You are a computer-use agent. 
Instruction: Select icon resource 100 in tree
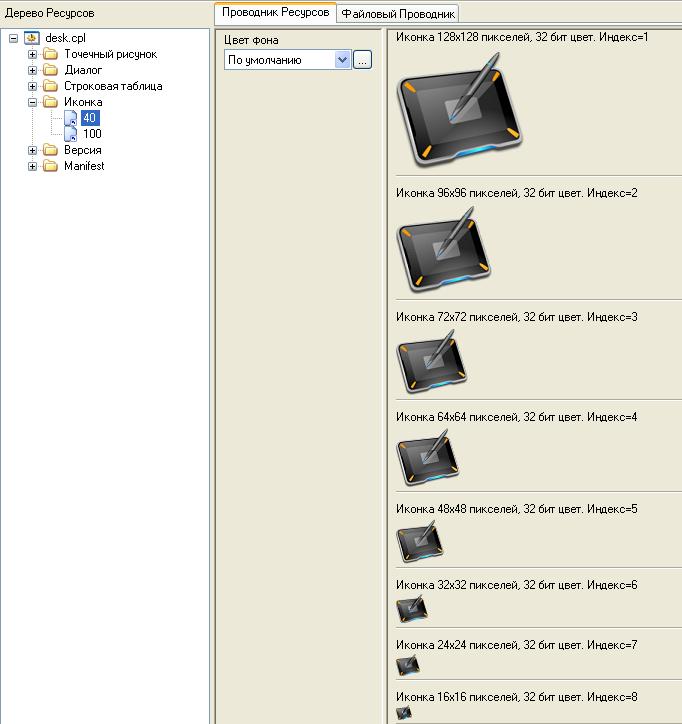[92, 134]
